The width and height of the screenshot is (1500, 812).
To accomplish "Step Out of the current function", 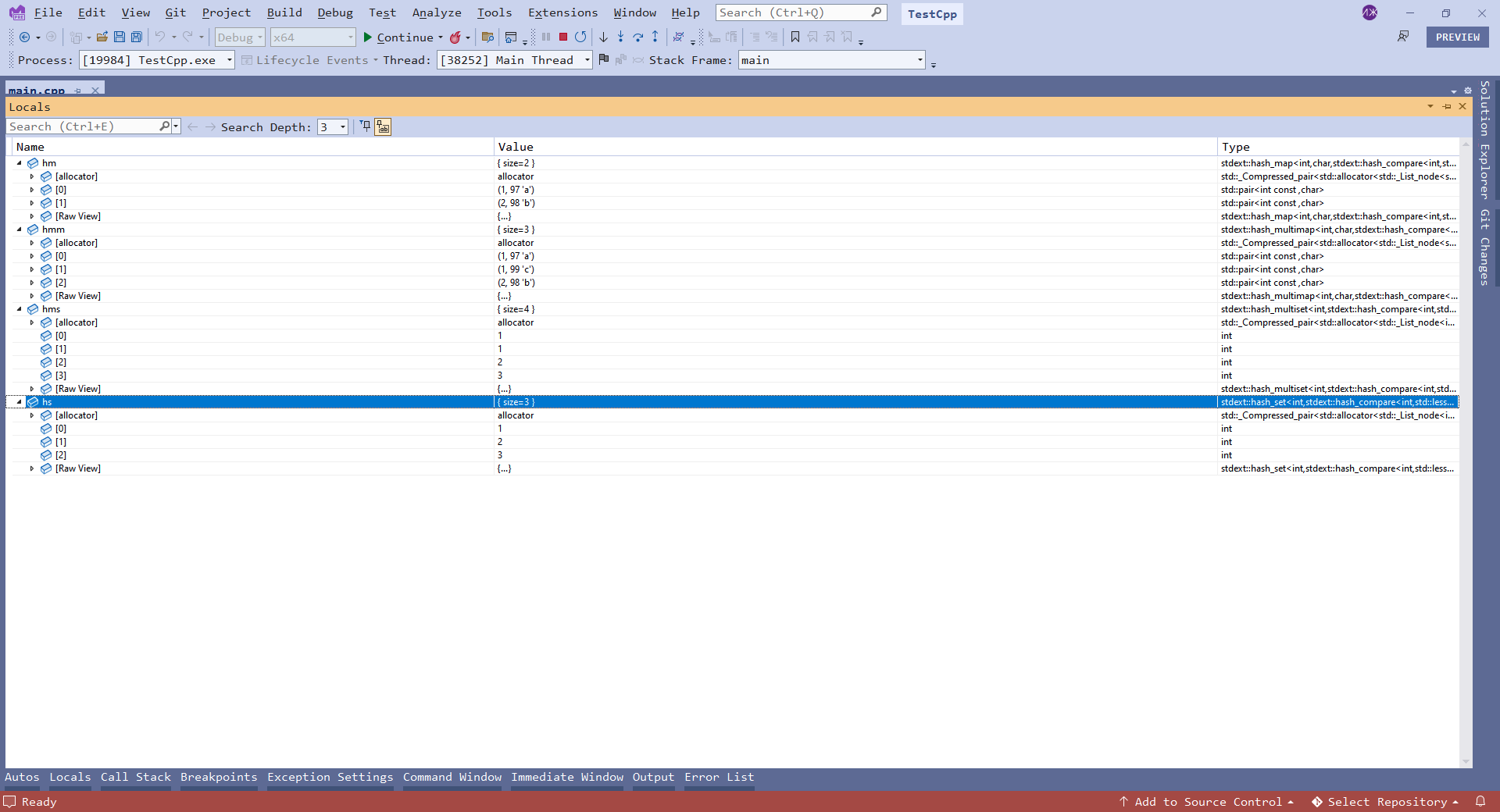I will click(655, 37).
